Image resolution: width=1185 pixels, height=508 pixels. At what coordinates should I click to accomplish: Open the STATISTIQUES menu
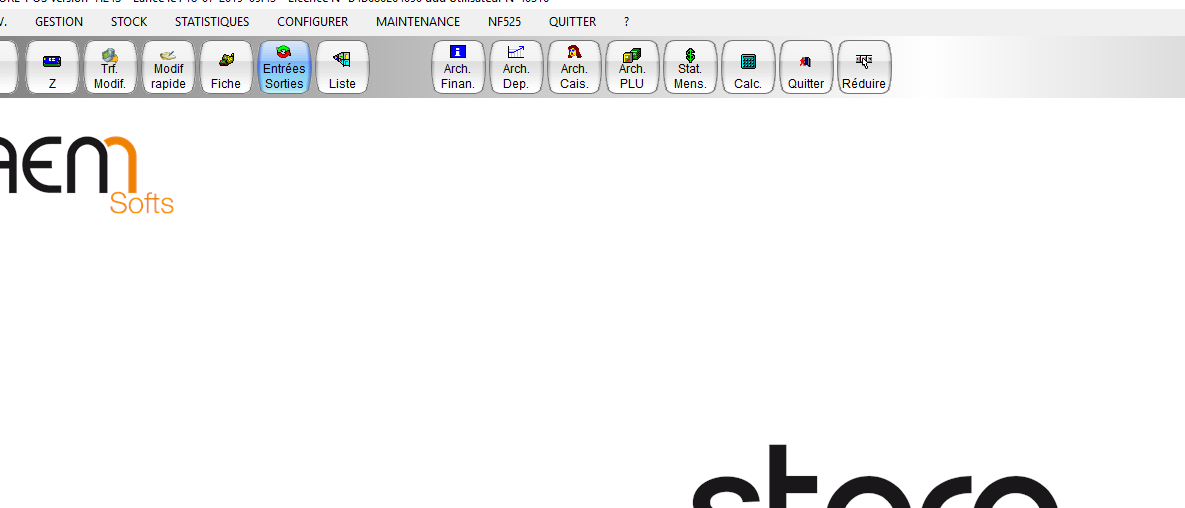(x=212, y=22)
